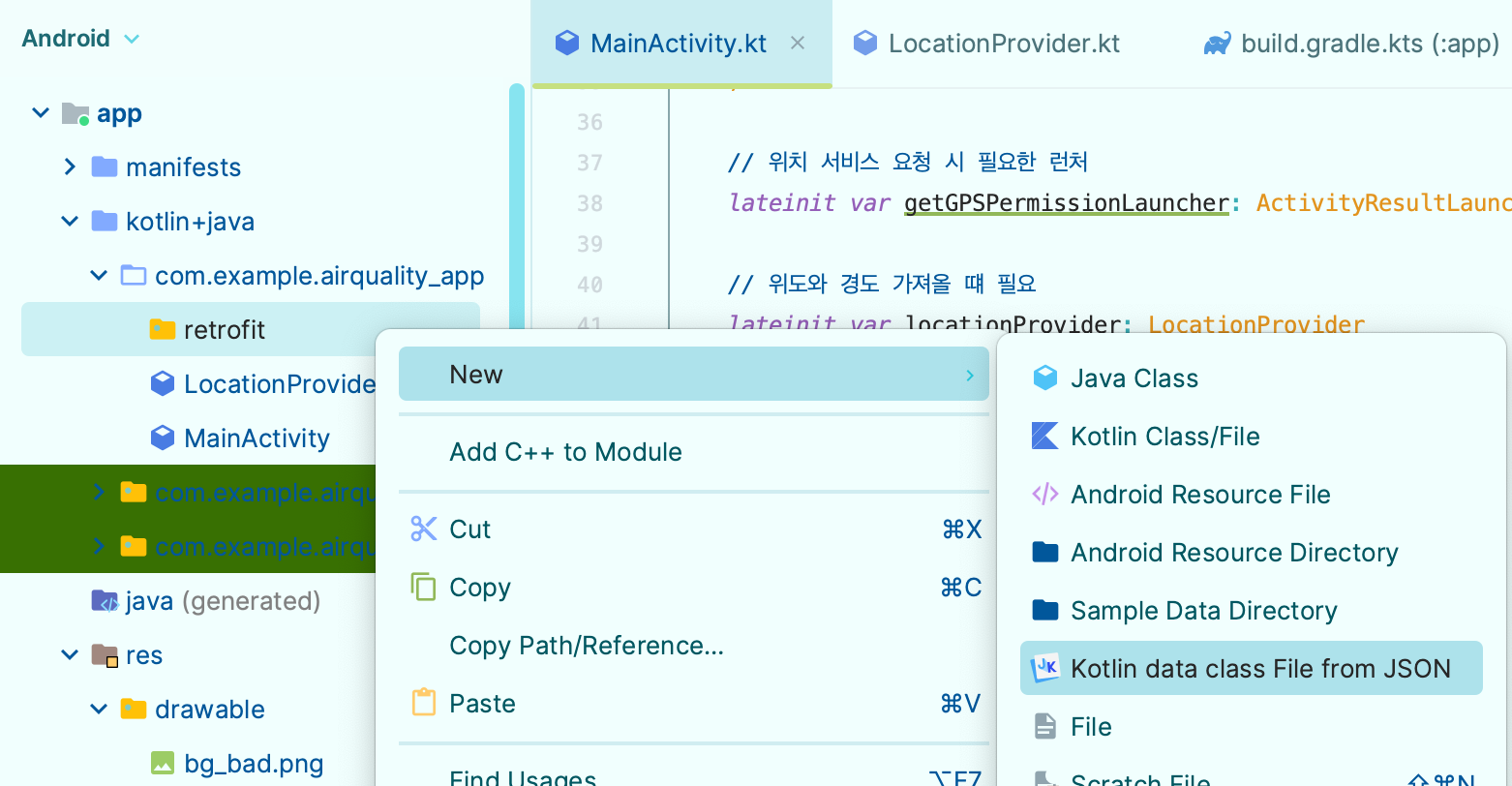
Task: Select MainActivity in the project tree
Action: (257, 438)
